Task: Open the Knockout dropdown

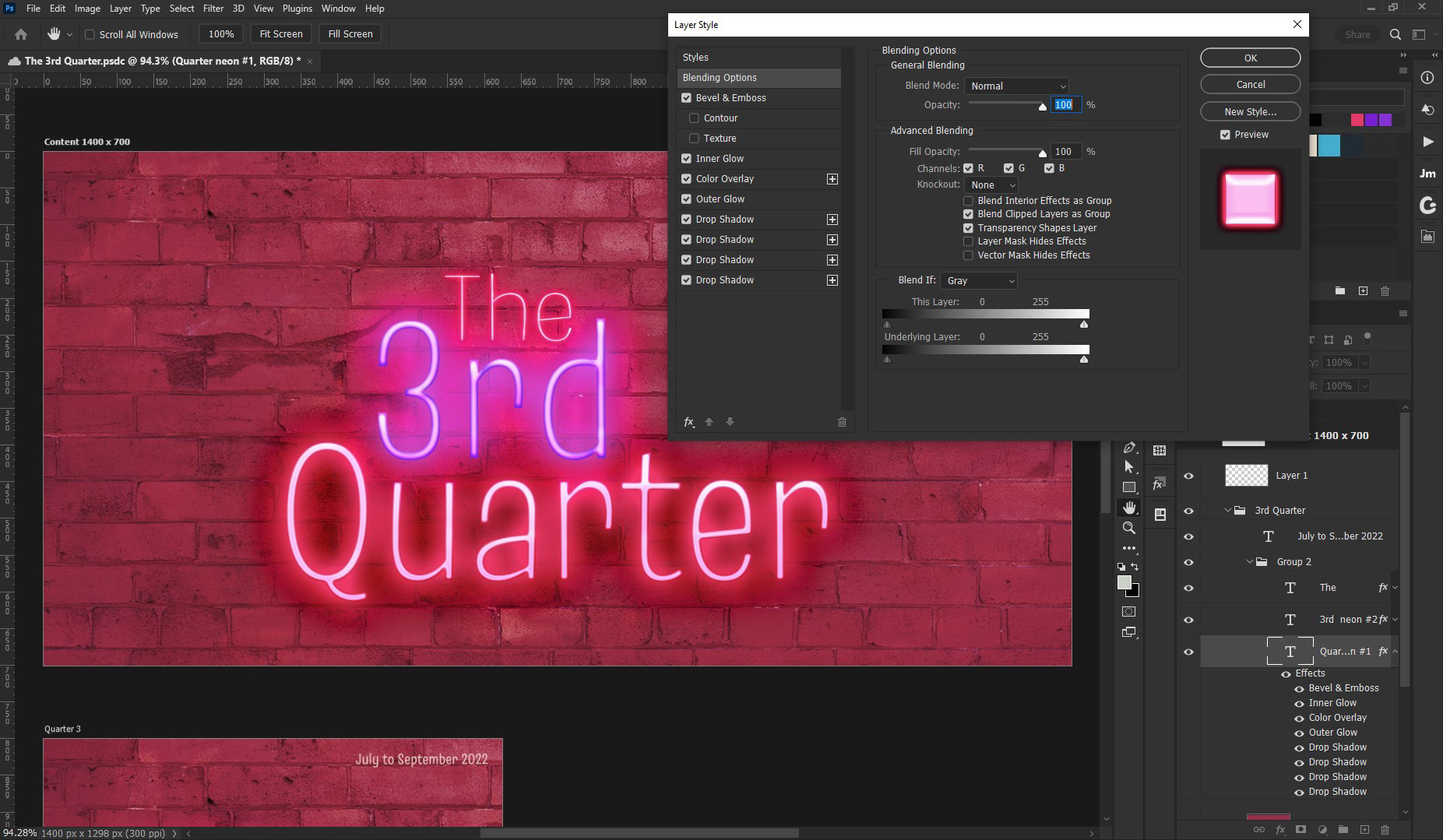Action: coord(991,185)
